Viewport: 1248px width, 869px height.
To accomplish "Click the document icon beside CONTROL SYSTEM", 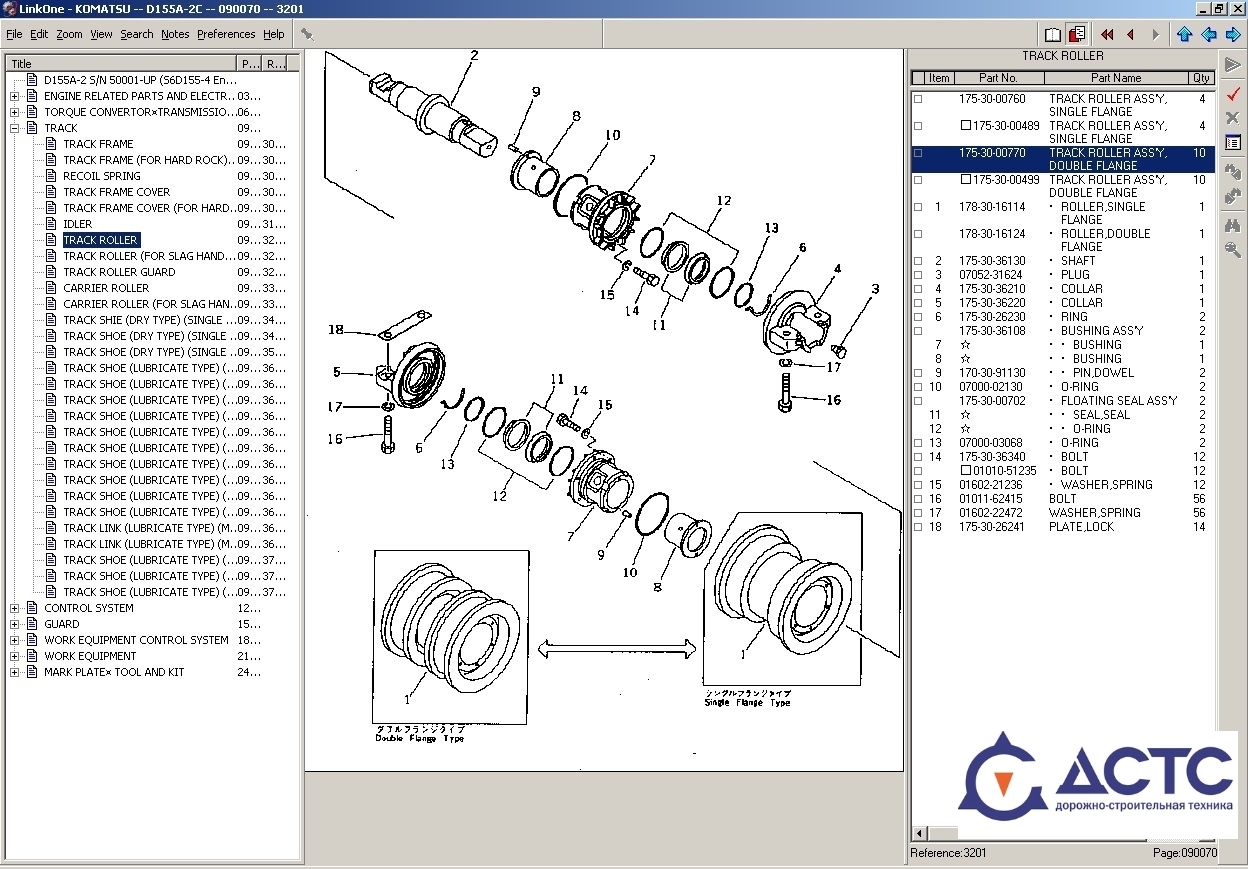I will click(x=32, y=608).
